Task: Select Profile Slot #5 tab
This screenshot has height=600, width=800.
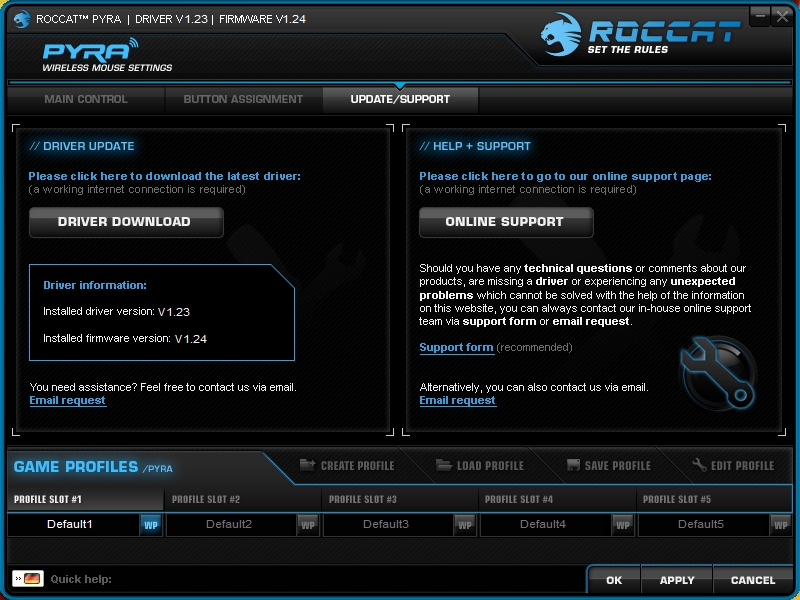Action: (x=714, y=499)
